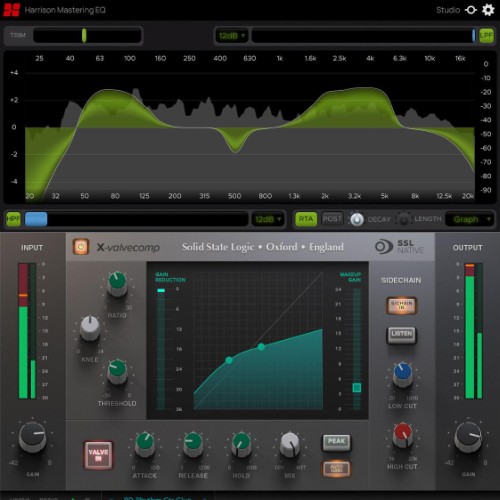Click the +4 gain scale label

pyautogui.click(x=14, y=72)
